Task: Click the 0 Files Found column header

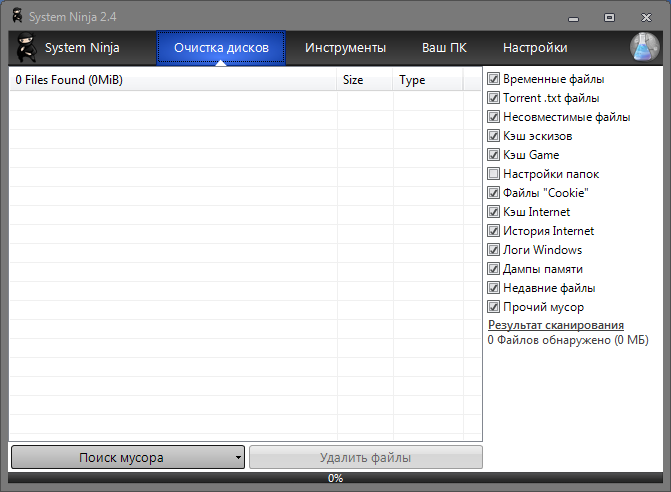Action: 173,80
